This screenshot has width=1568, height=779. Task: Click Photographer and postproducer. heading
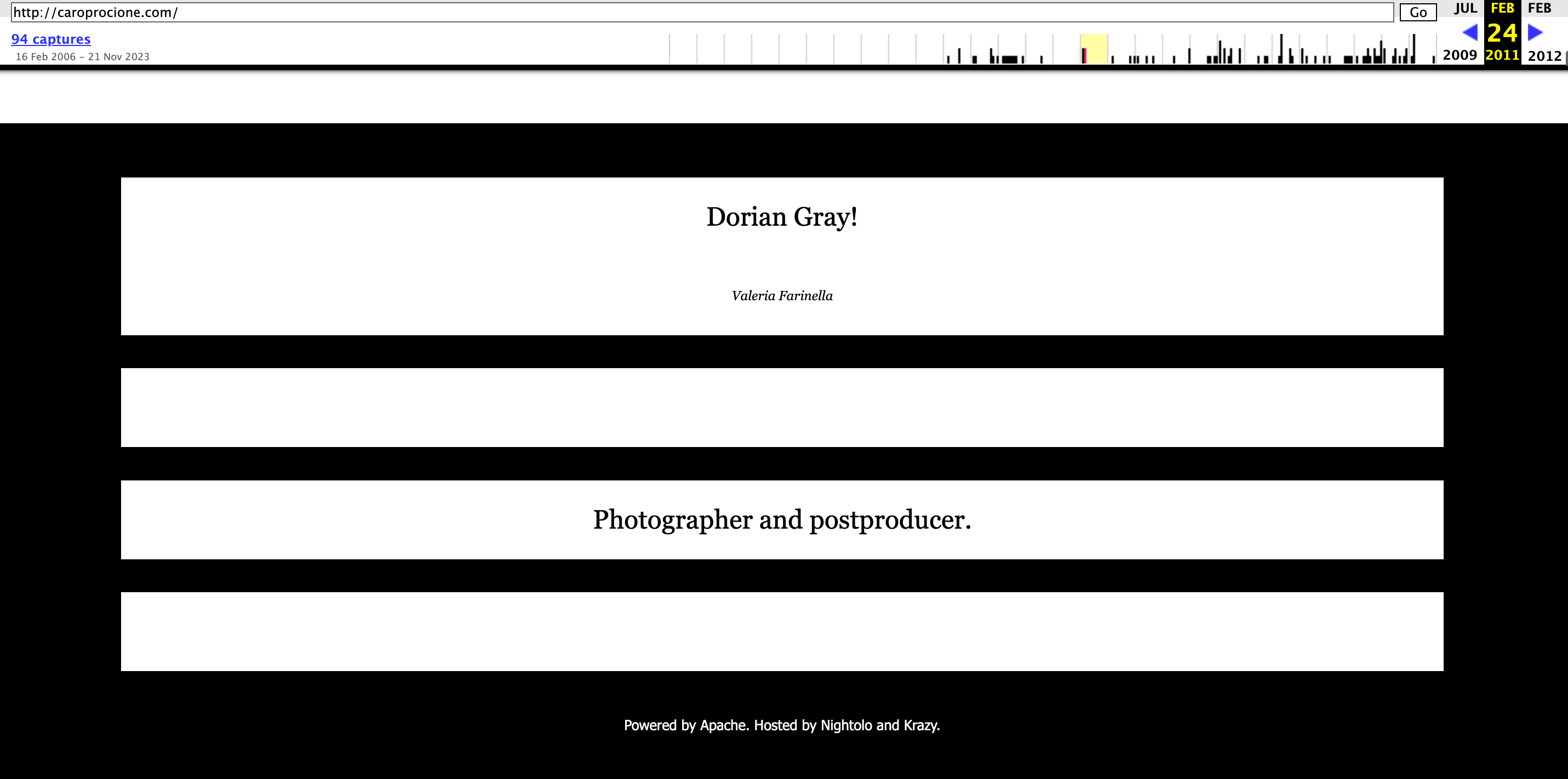(782, 520)
